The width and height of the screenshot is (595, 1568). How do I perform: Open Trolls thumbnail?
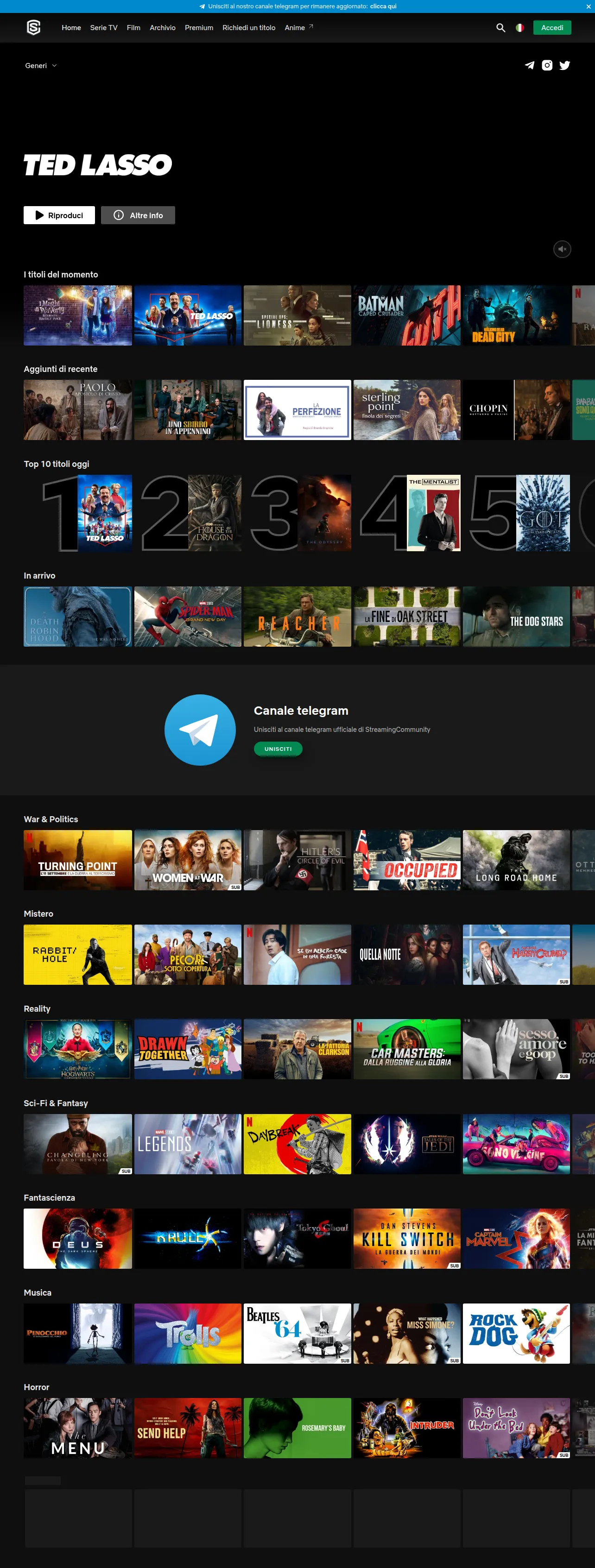click(188, 1333)
